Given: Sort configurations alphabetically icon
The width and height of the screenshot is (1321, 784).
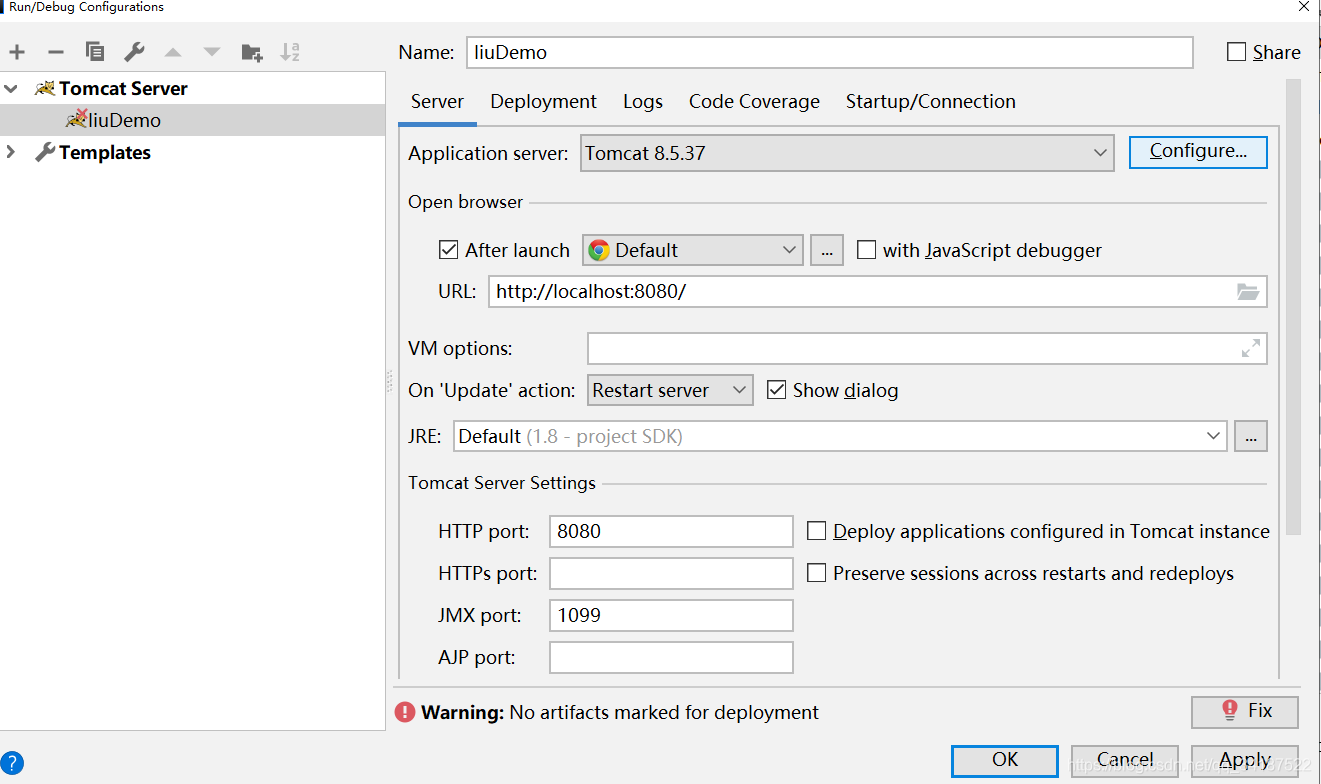Looking at the screenshot, I should pyautogui.click(x=290, y=52).
